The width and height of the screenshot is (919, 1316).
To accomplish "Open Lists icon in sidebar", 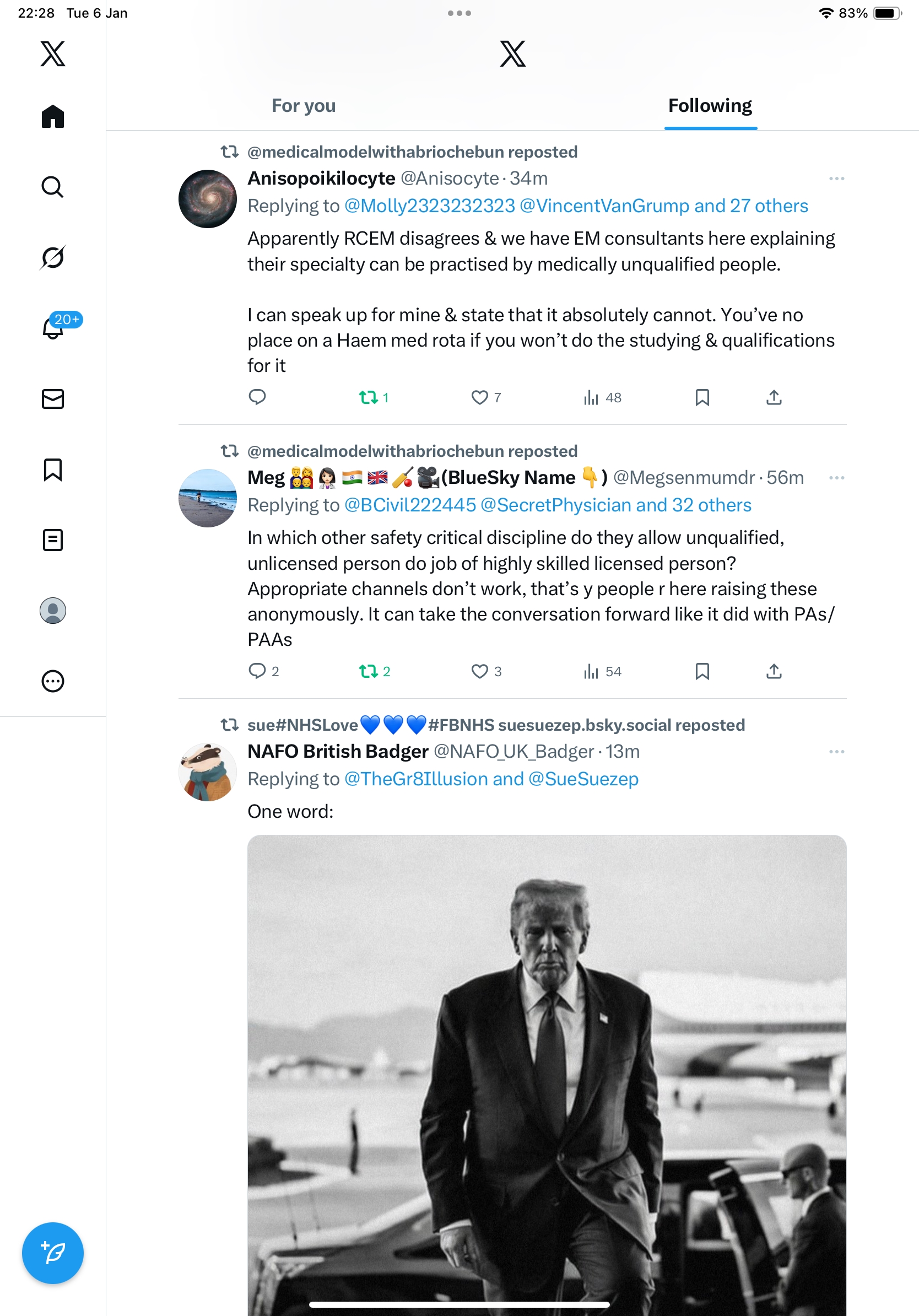I will point(53,540).
